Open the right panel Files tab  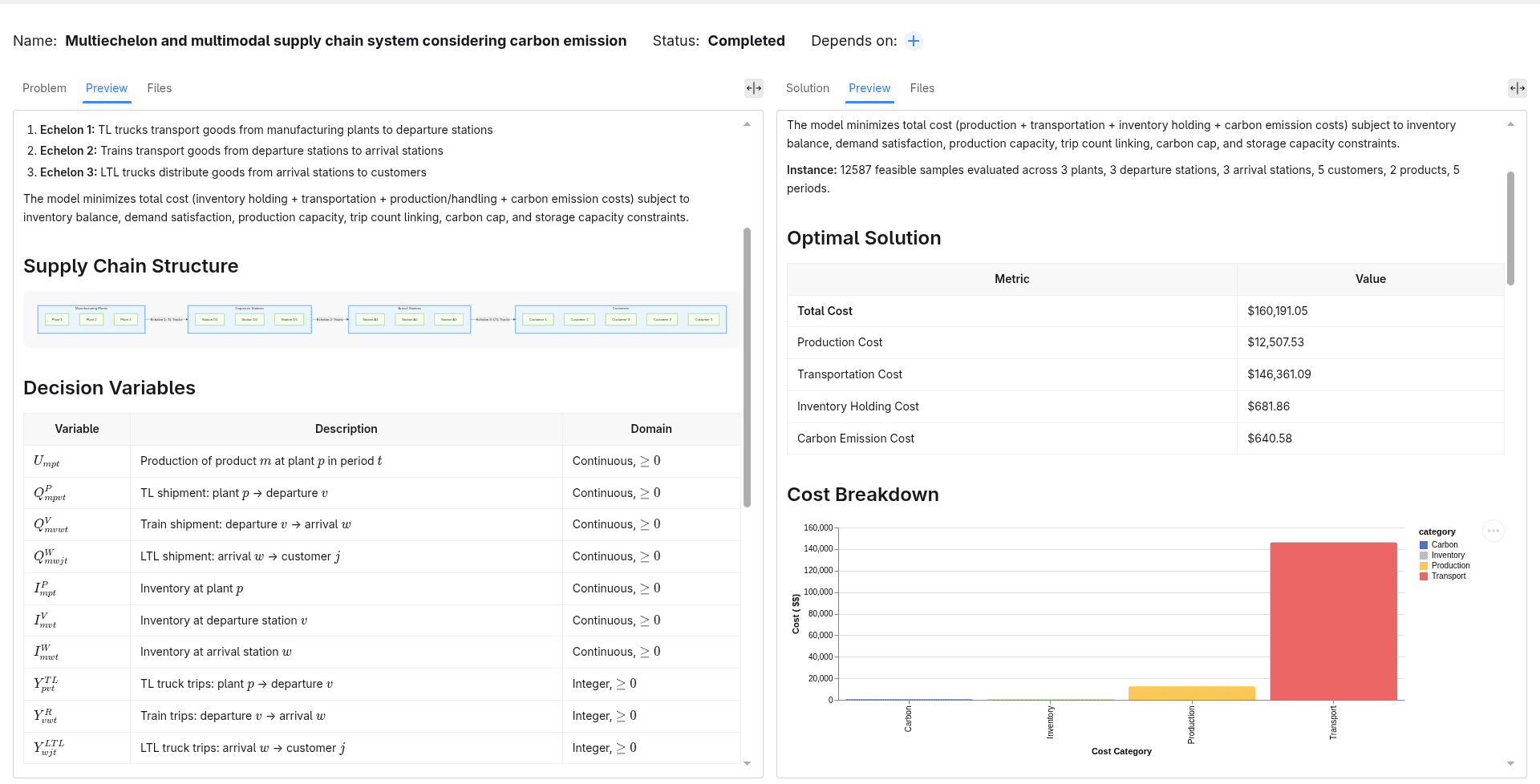(x=922, y=88)
